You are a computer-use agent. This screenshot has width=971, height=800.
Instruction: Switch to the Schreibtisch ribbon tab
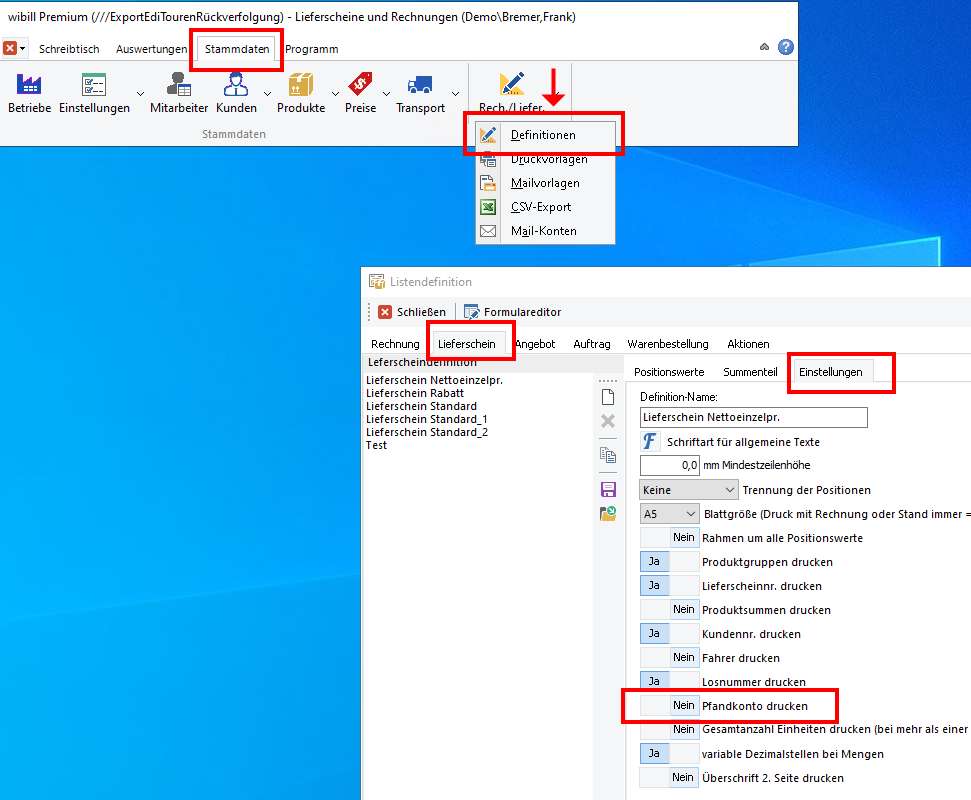point(69,49)
